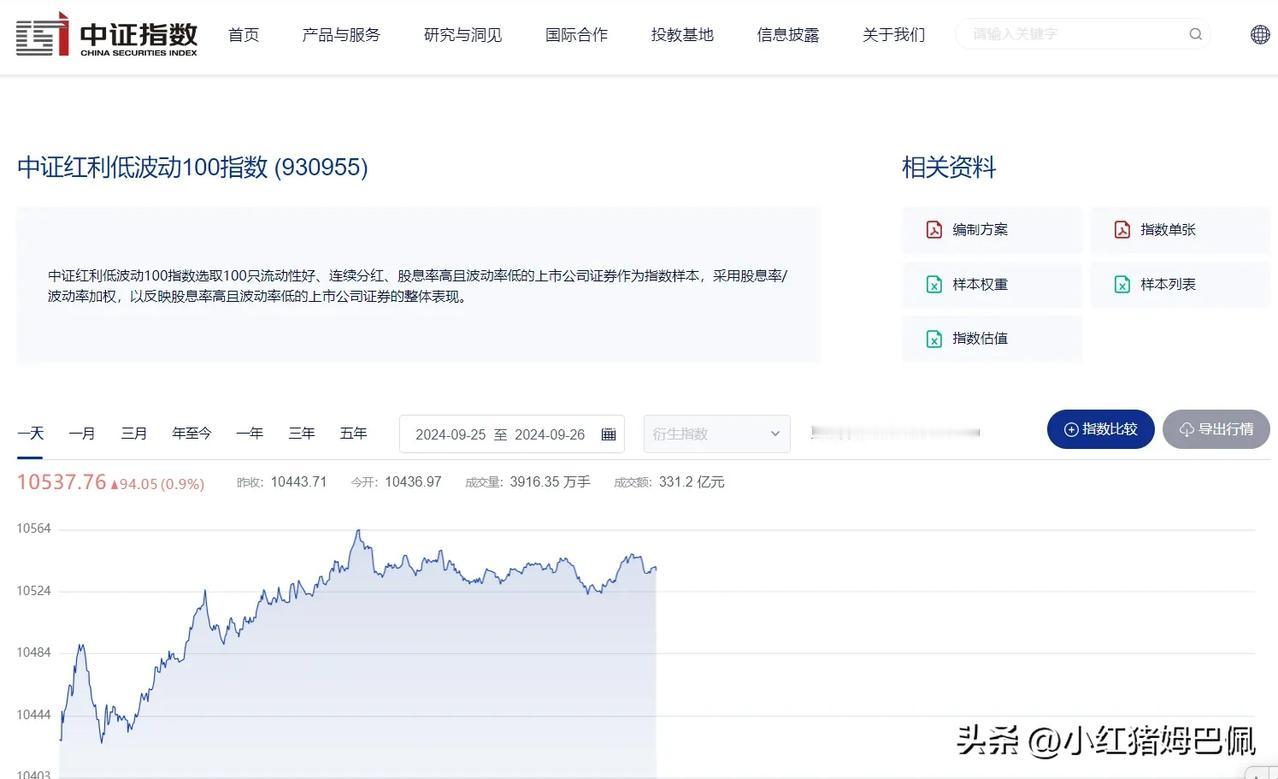Select the 一月 chart period tab
1278x779 pixels.
coord(82,433)
